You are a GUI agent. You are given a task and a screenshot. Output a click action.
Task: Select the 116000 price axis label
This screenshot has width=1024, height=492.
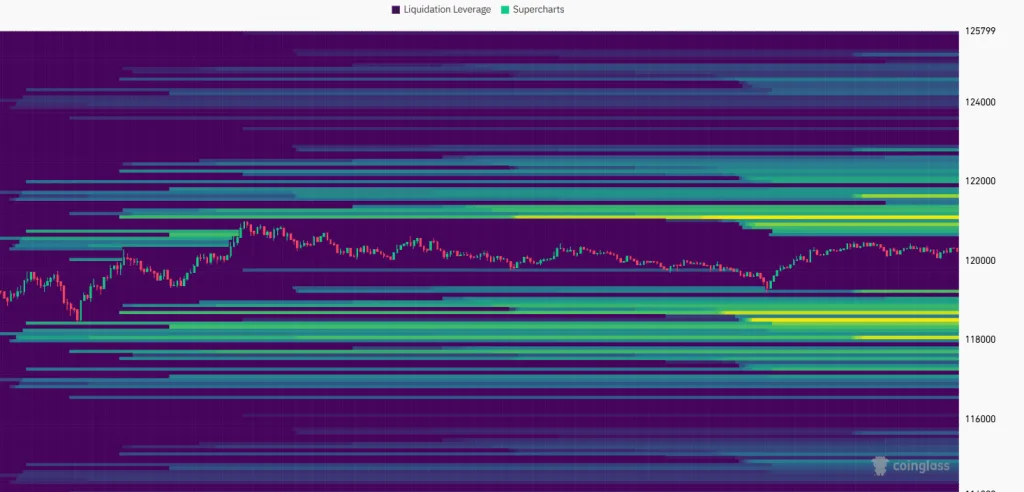[x=981, y=418]
